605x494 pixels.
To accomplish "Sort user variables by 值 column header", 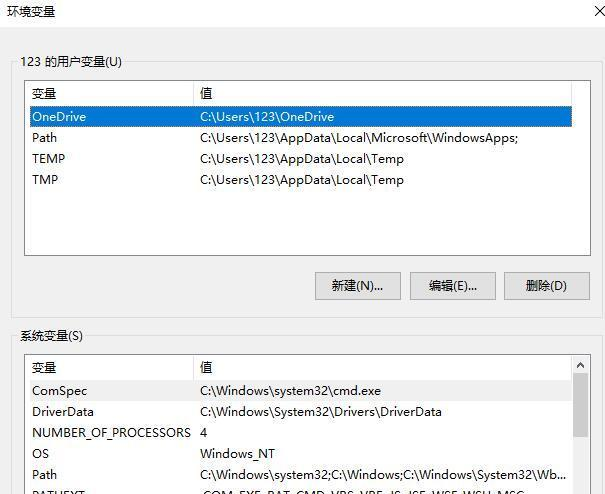I will click(380, 93).
